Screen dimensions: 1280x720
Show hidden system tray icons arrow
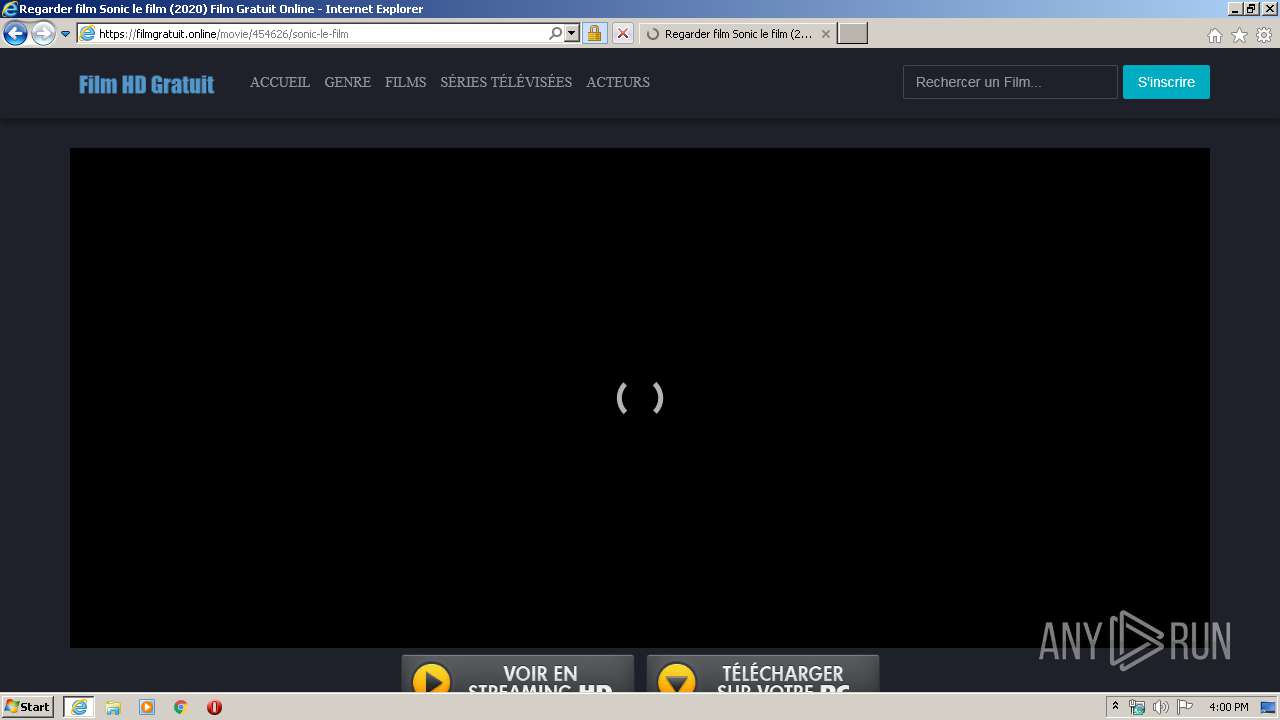coord(1115,707)
